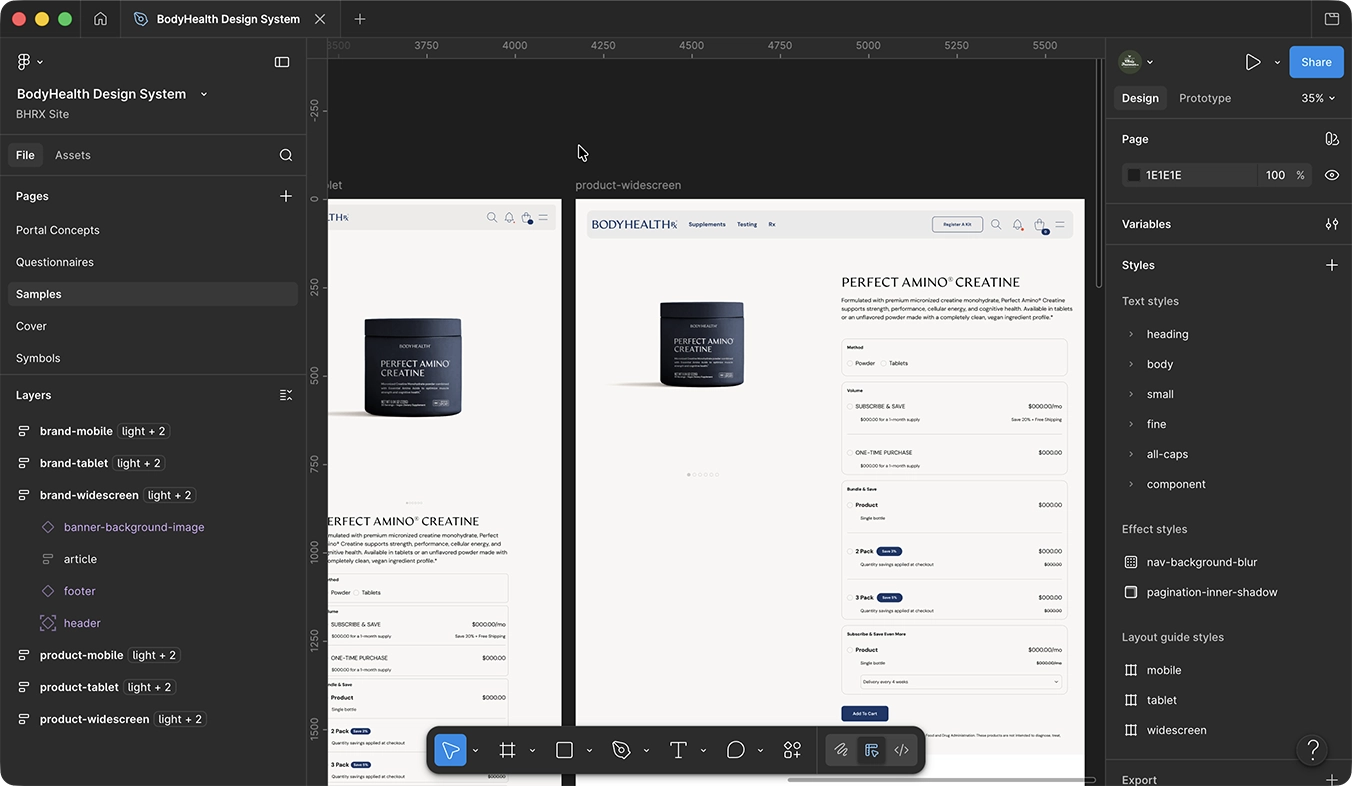The width and height of the screenshot is (1352, 786).
Task: Select the Move tool
Action: pyautogui.click(x=450, y=750)
